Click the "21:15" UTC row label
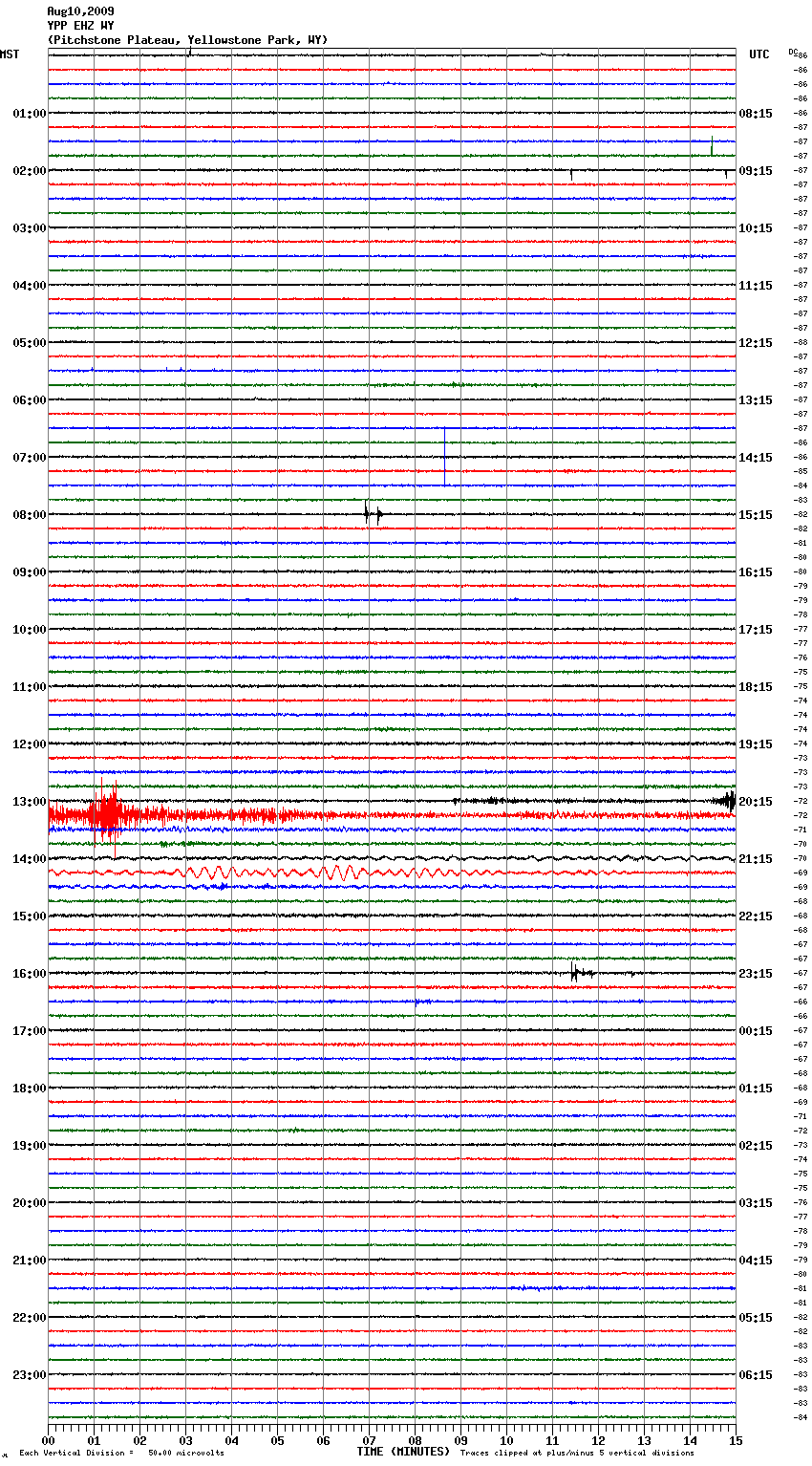 pos(756,859)
